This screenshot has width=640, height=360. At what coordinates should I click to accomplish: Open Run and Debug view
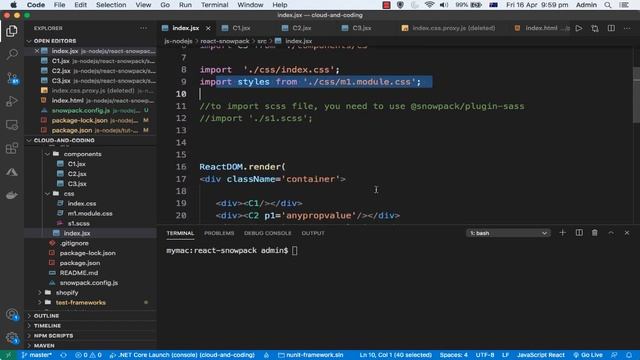(x=11, y=101)
